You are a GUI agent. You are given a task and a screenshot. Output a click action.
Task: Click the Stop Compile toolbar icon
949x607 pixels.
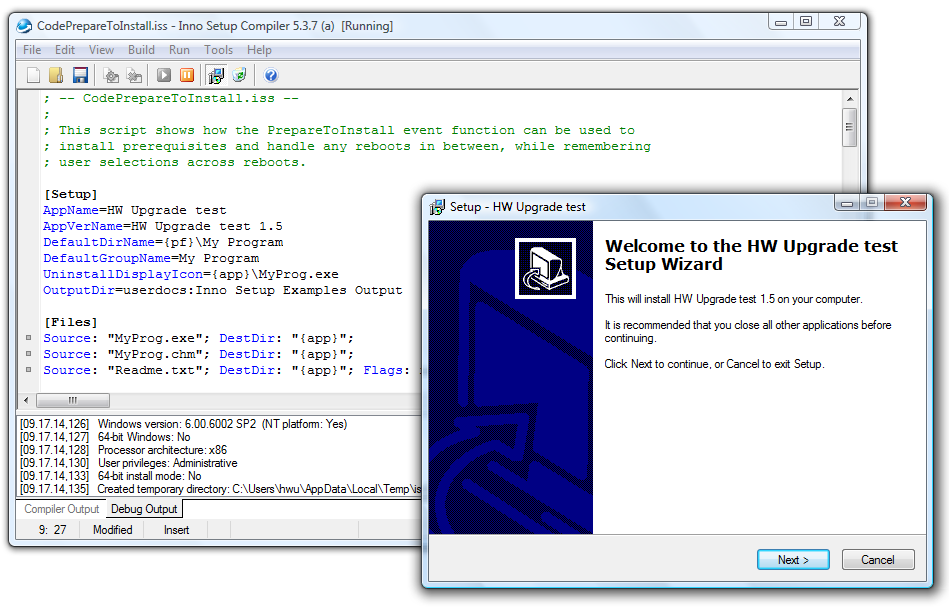click(134, 75)
